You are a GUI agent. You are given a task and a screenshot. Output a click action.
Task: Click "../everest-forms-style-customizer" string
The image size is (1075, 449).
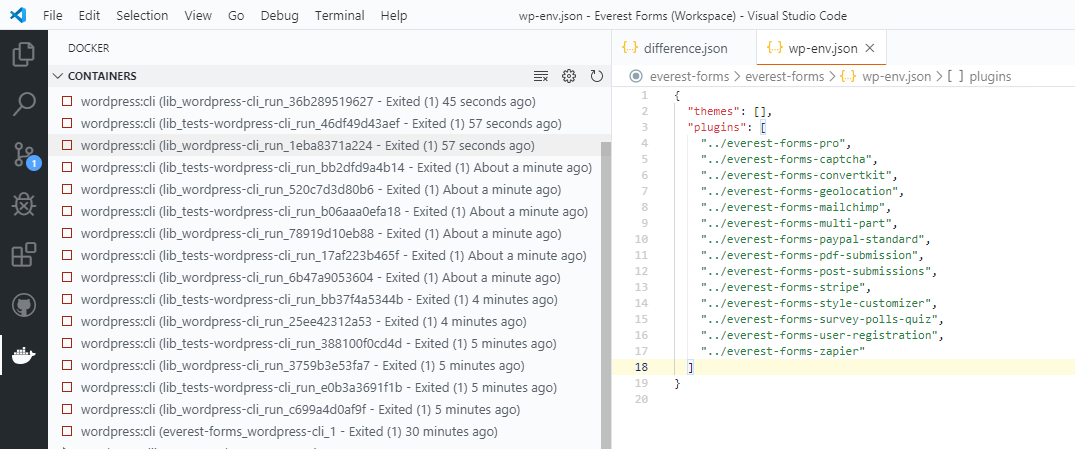tap(815, 303)
